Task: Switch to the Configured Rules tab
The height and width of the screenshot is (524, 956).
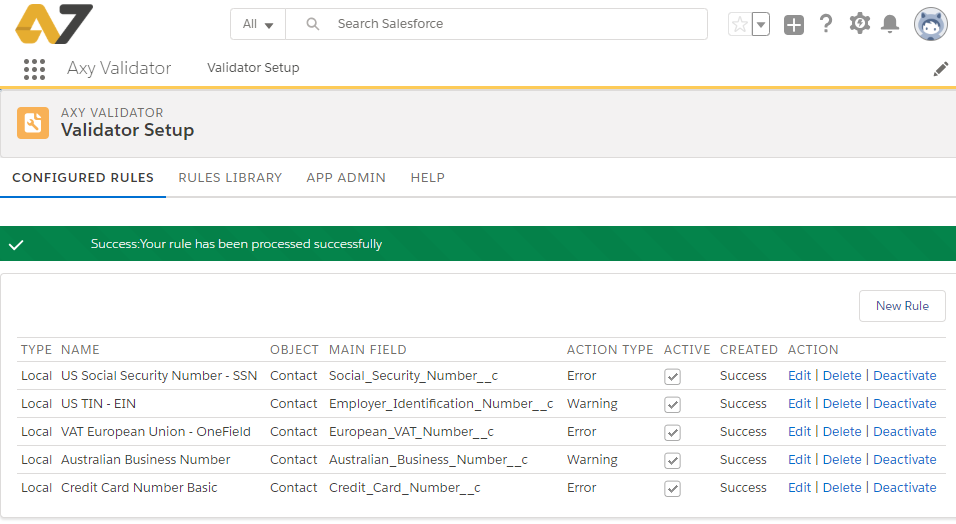Action: pyautogui.click(x=83, y=178)
